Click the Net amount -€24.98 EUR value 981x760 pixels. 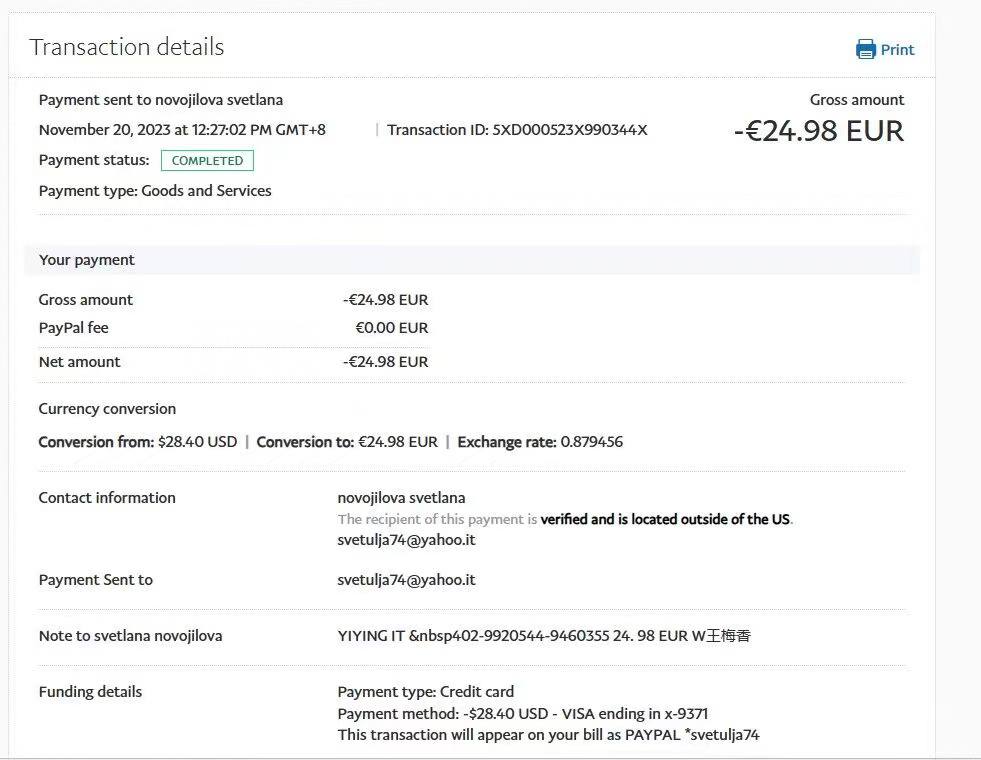click(385, 362)
